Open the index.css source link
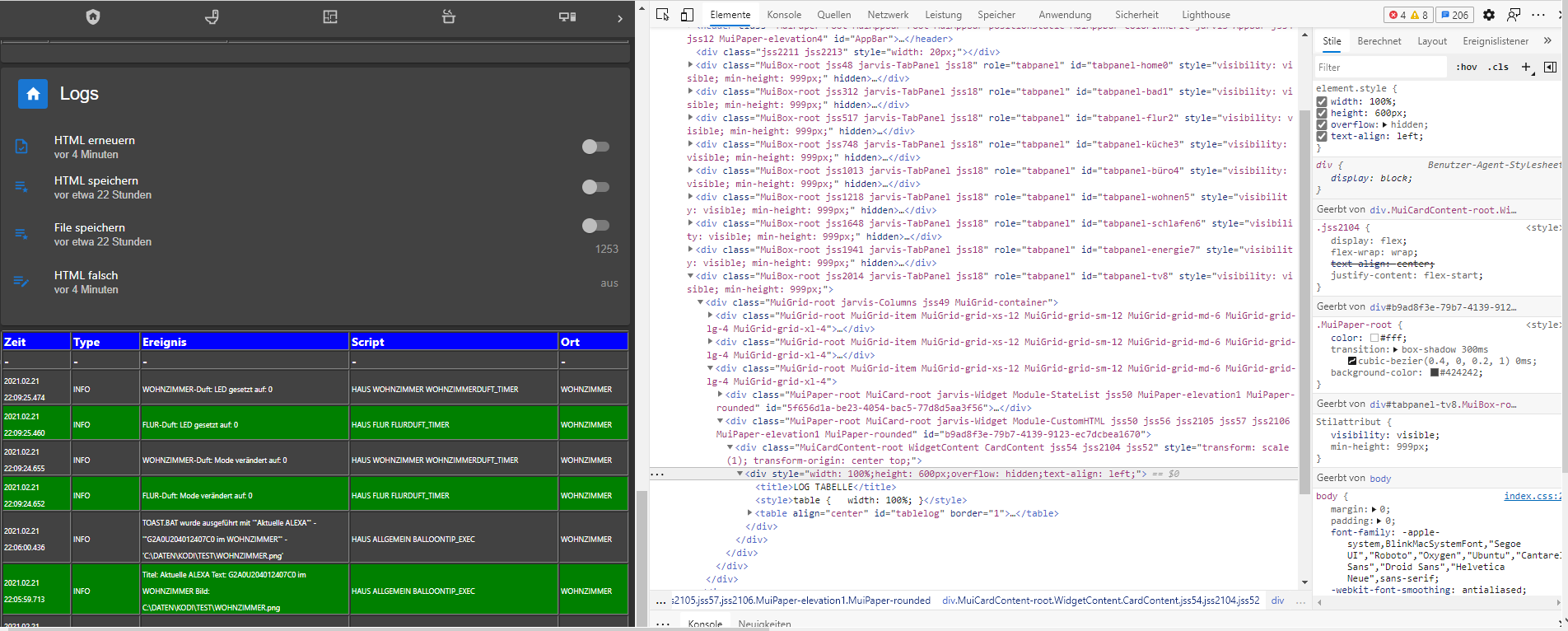The width and height of the screenshot is (1568, 631). [1533, 496]
